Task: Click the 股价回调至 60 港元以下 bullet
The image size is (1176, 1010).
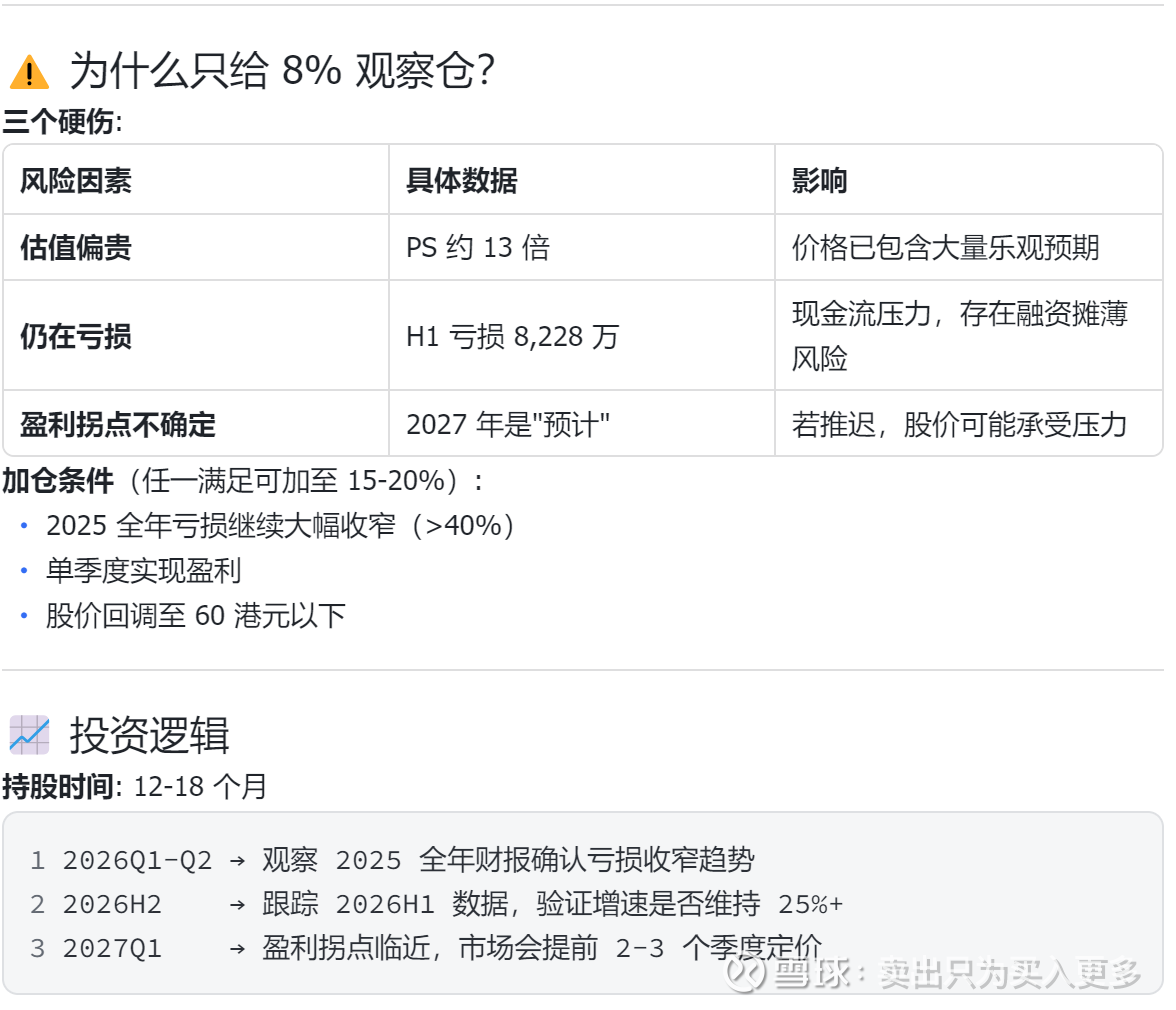Action: click(195, 615)
